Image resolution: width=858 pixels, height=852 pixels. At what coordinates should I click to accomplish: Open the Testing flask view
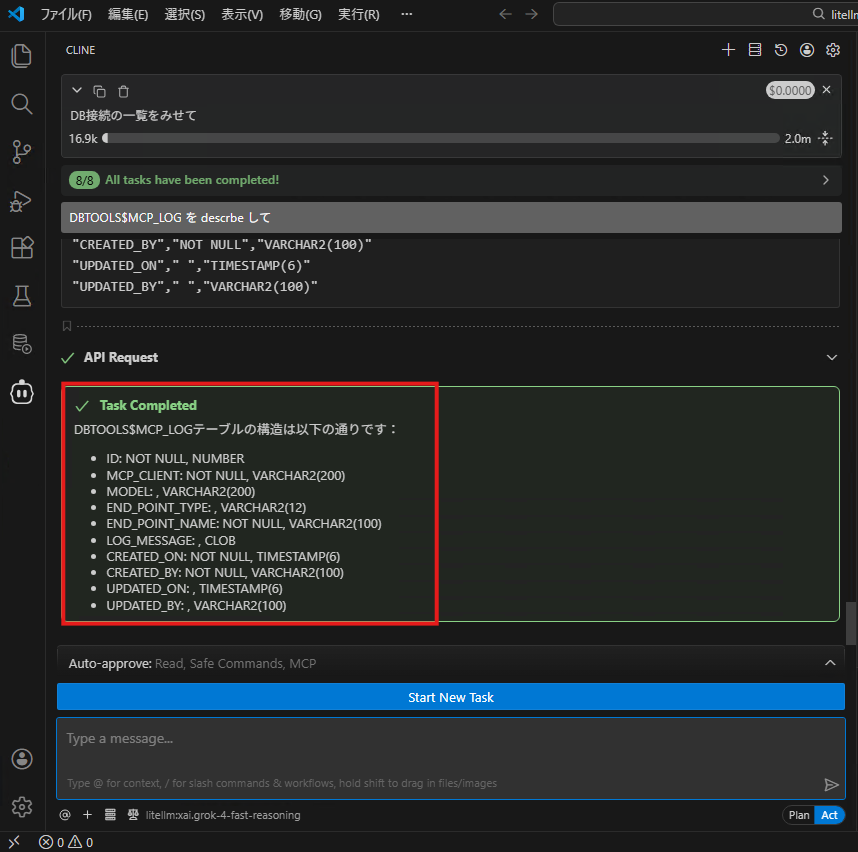coord(21,295)
